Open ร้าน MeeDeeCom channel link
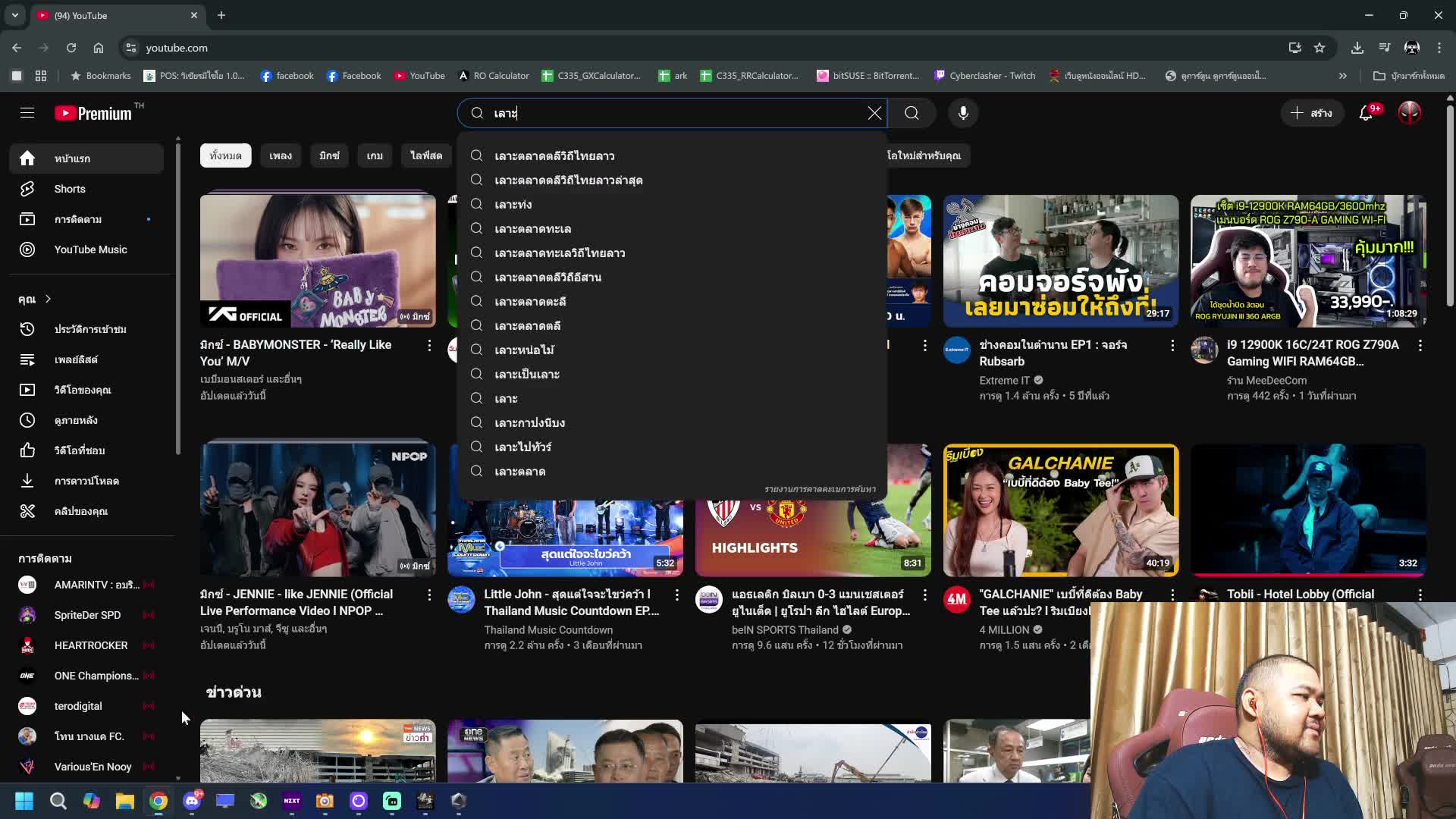The height and width of the screenshot is (819, 1456). 1266,380
